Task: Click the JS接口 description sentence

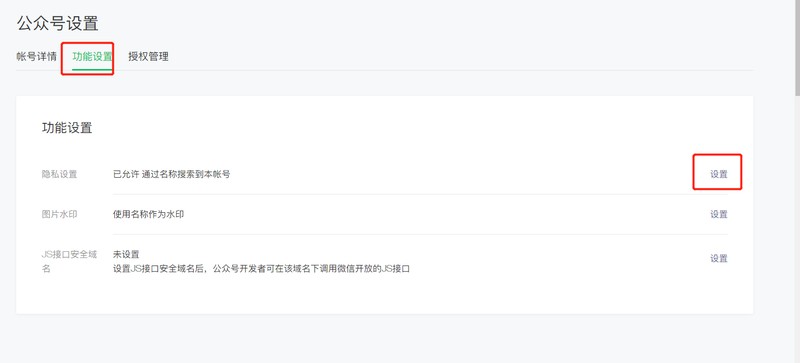Action: (x=261, y=269)
